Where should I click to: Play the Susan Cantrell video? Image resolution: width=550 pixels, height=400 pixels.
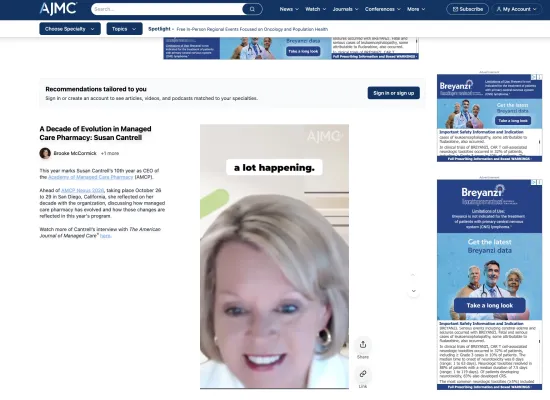point(274,256)
